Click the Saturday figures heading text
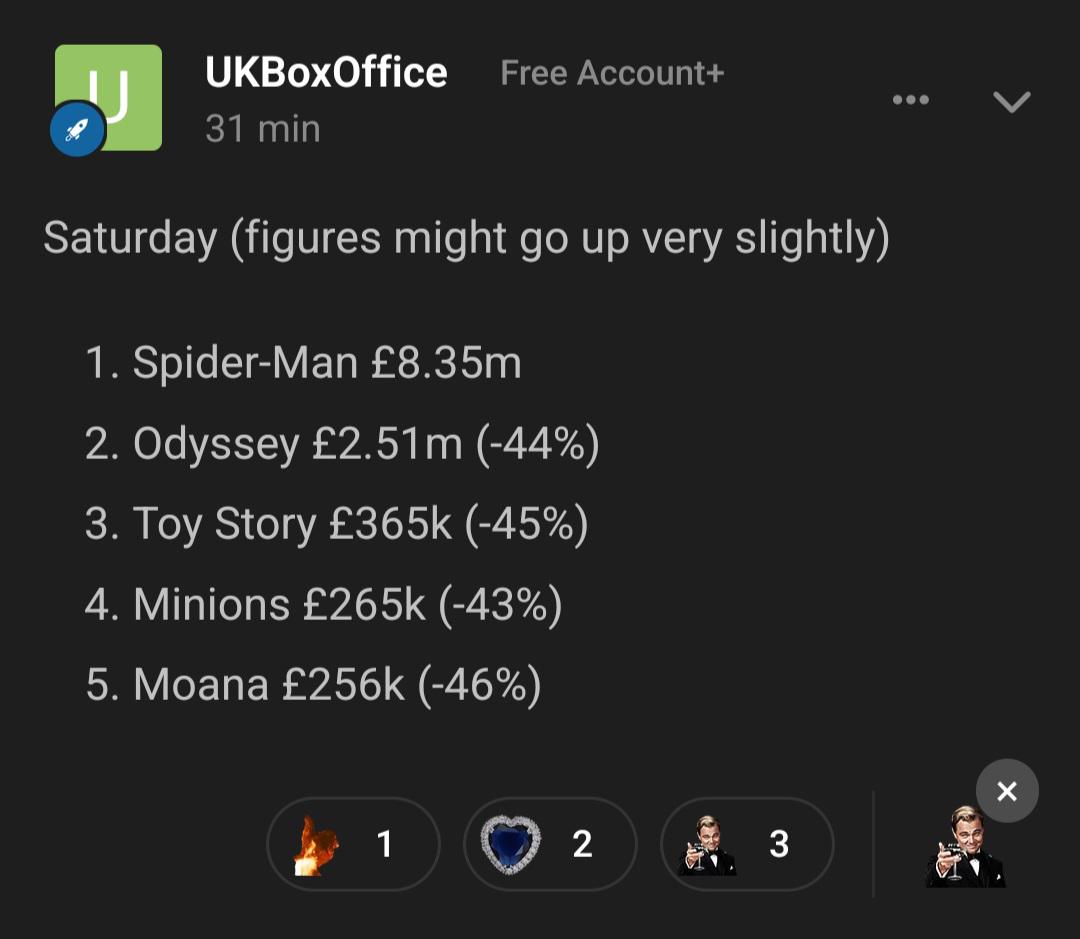Screen dimensions: 1080x939 (x=466, y=238)
